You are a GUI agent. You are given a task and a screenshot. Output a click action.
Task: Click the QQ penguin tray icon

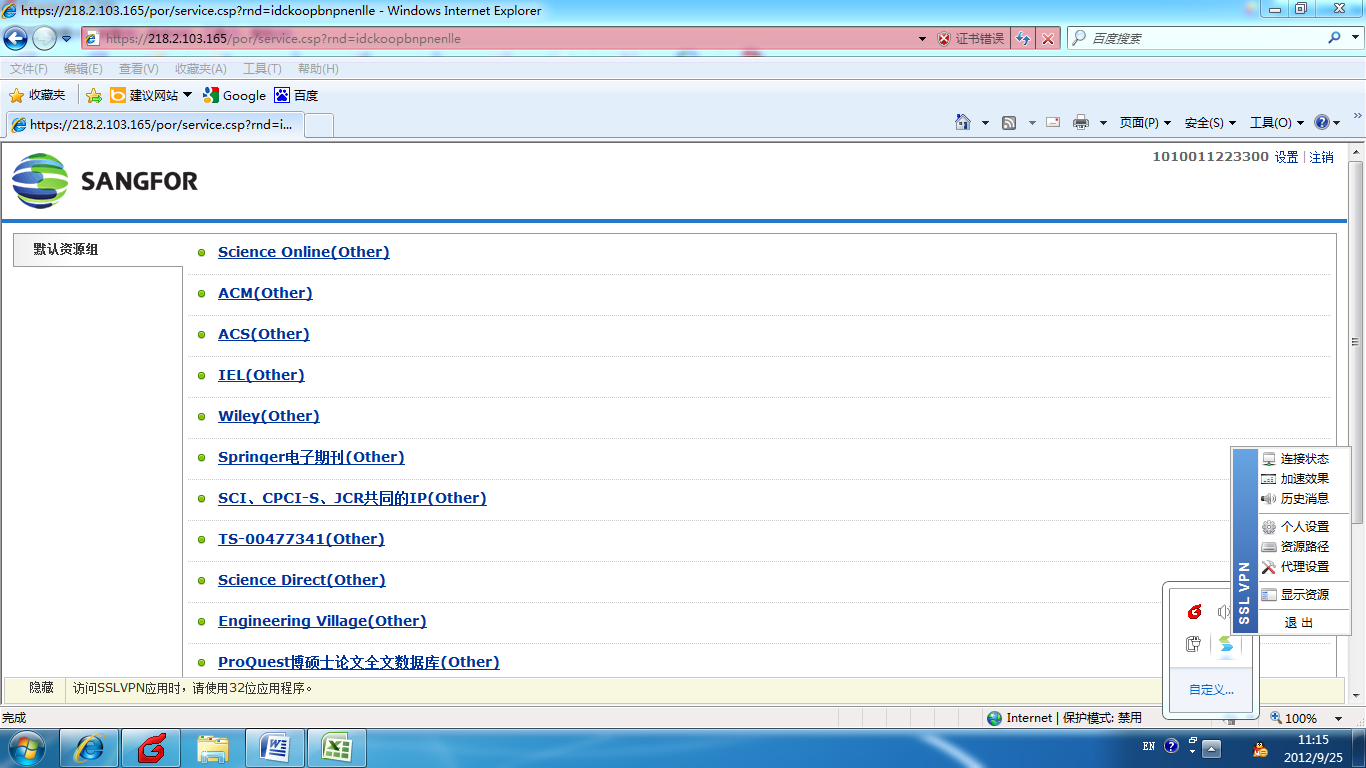click(1260, 748)
